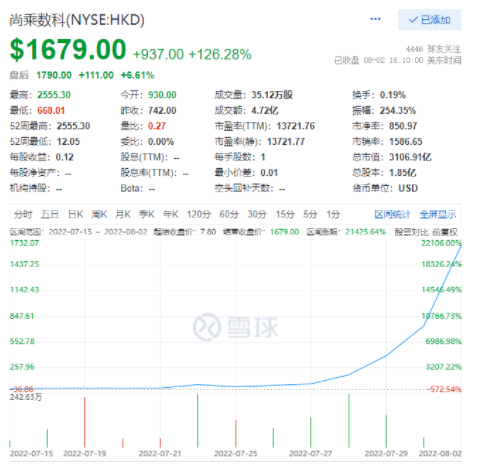The width and height of the screenshot is (495, 472).
Task: Click the 242.63万 volume label
Action: click(x=26, y=397)
